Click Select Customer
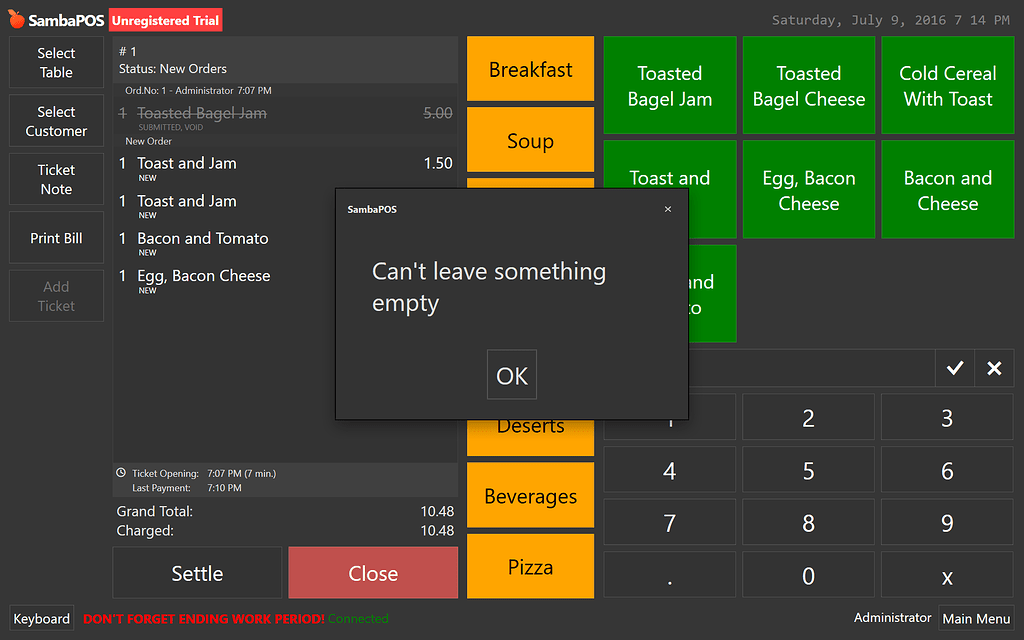Screen dimensions: 1024x640 point(55,120)
